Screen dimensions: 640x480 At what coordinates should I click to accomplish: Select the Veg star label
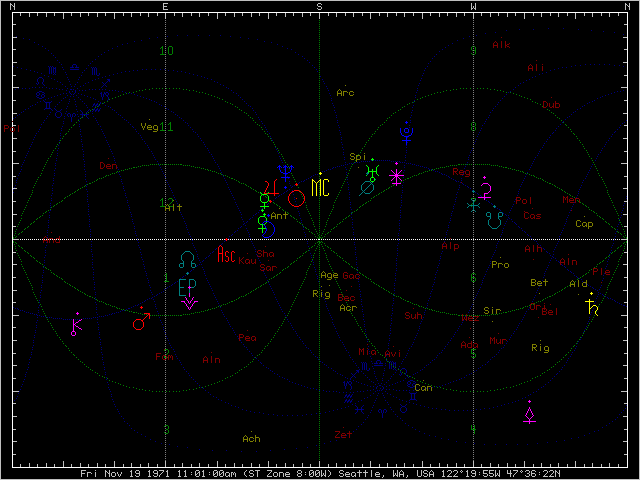coord(150,127)
